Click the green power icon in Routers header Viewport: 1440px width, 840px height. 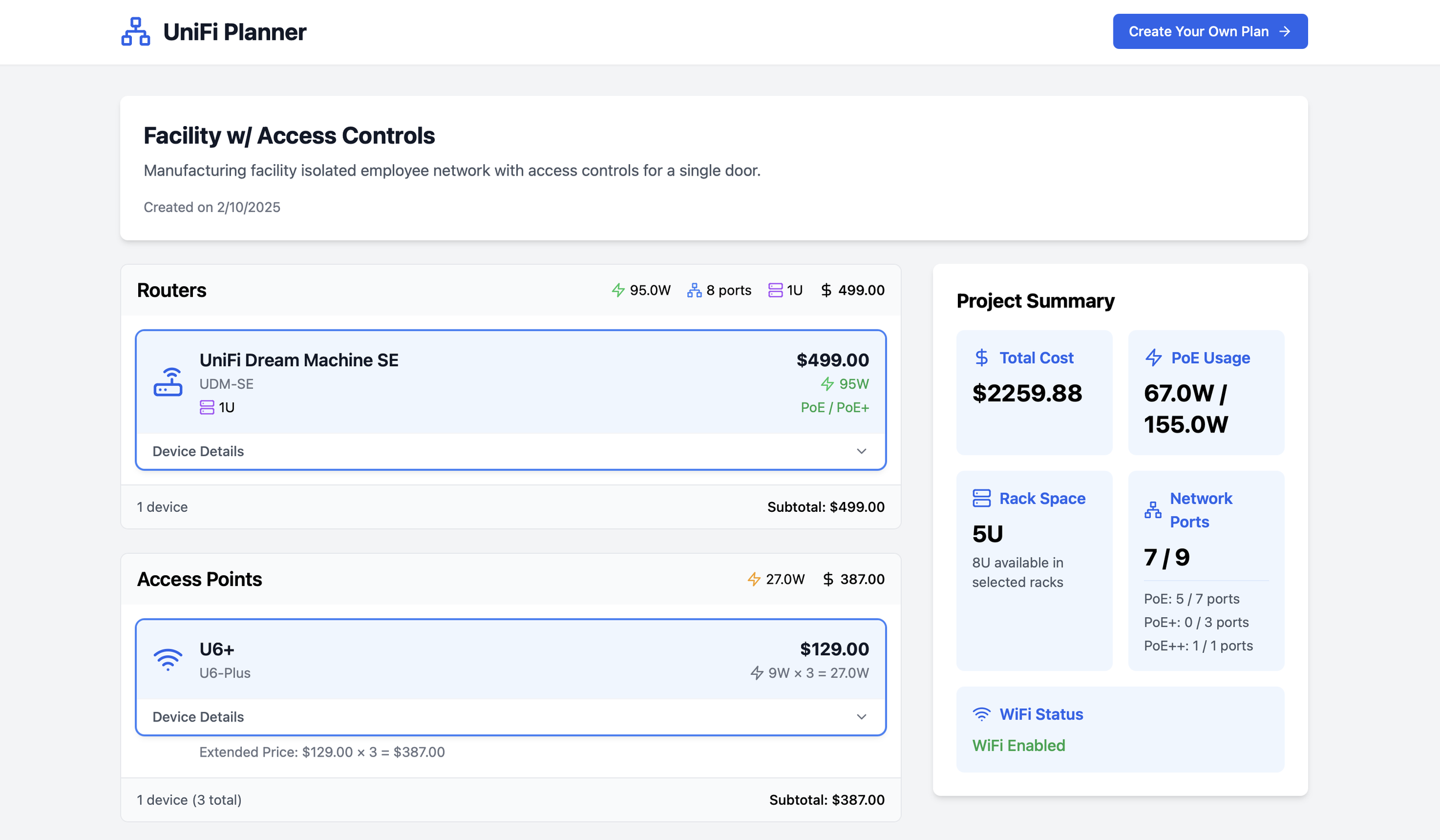click(x=618, y=290)
